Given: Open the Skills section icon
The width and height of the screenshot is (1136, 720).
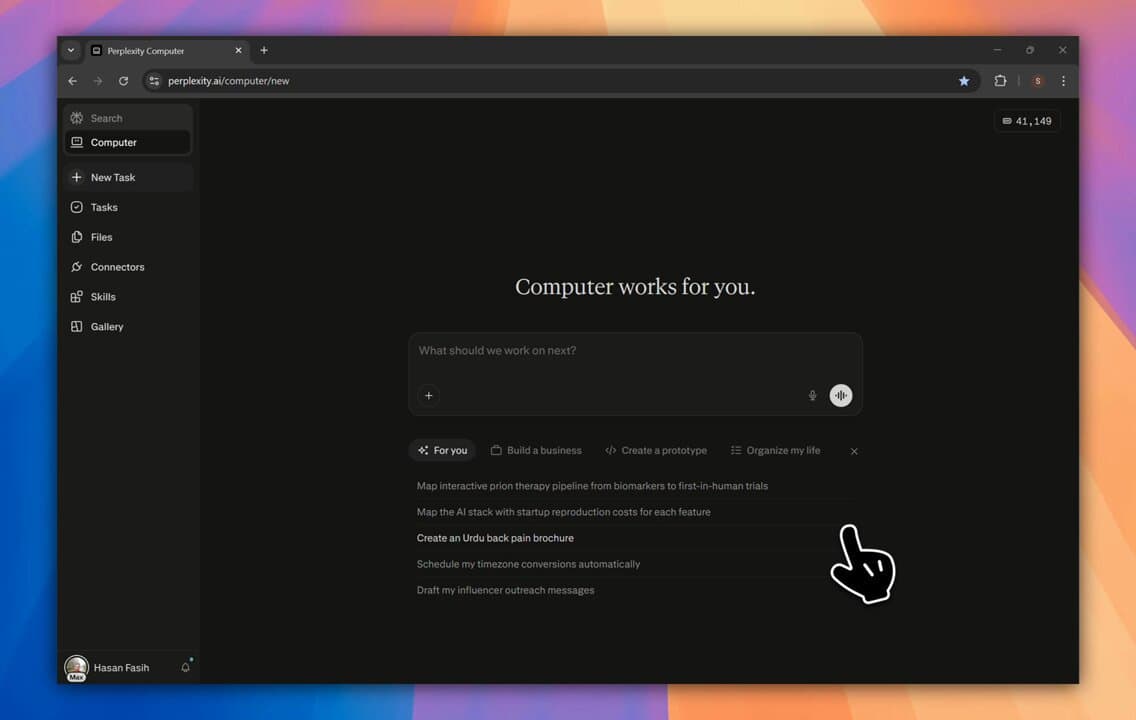Looking at the screenshot, I should (101, 296).
